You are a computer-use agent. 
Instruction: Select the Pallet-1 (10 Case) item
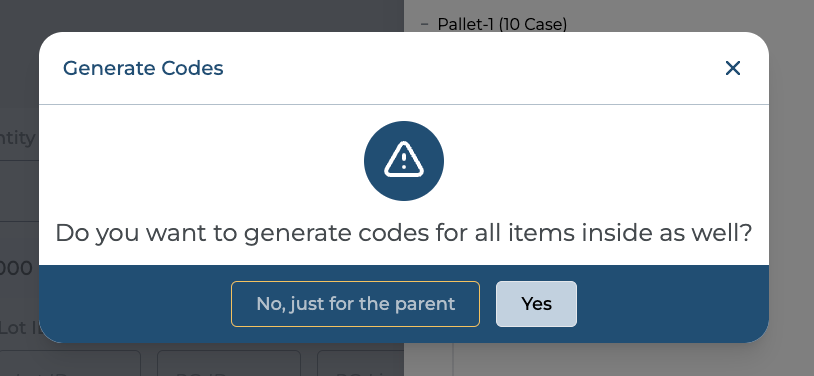[x=502, y=24]
